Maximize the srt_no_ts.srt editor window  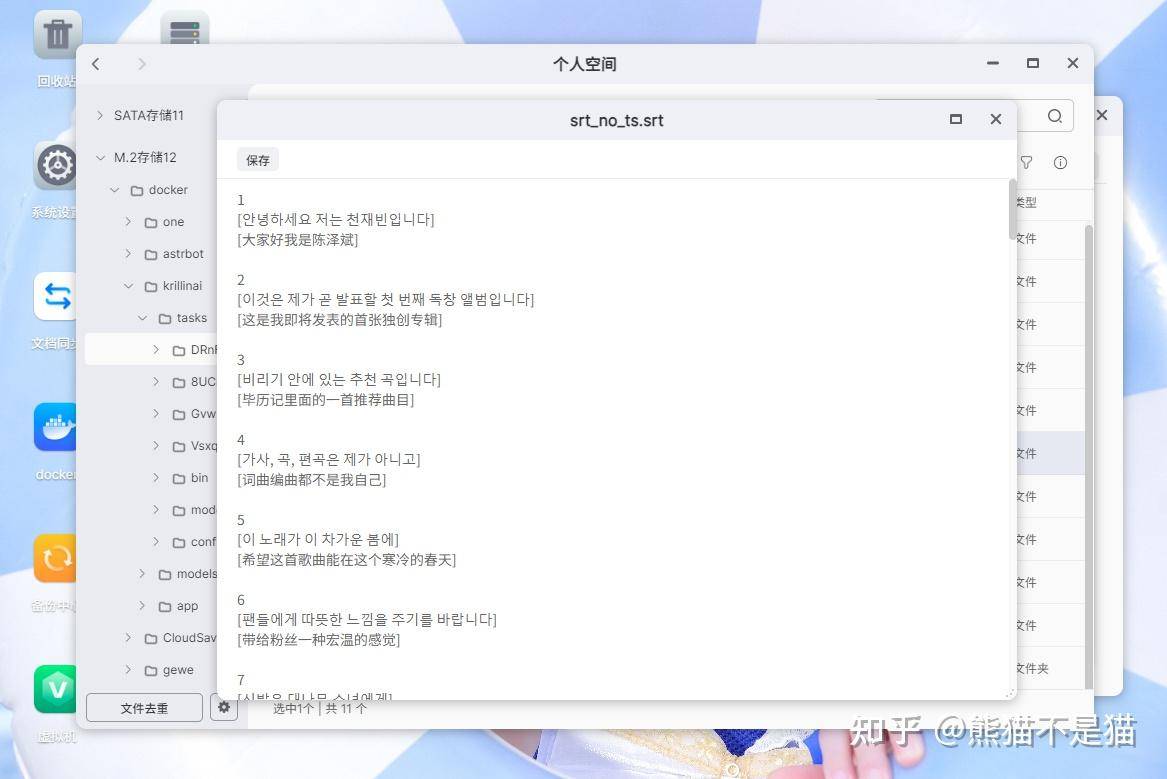pos(956,119)
